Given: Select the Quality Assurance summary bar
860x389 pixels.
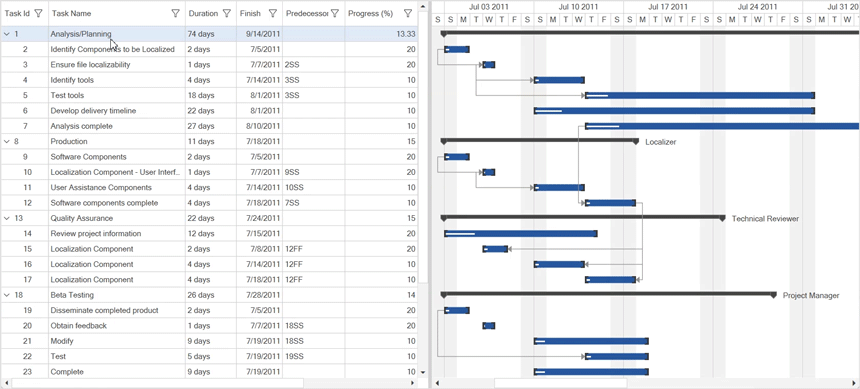Looking at the screenshot, I should click(583, 218).
